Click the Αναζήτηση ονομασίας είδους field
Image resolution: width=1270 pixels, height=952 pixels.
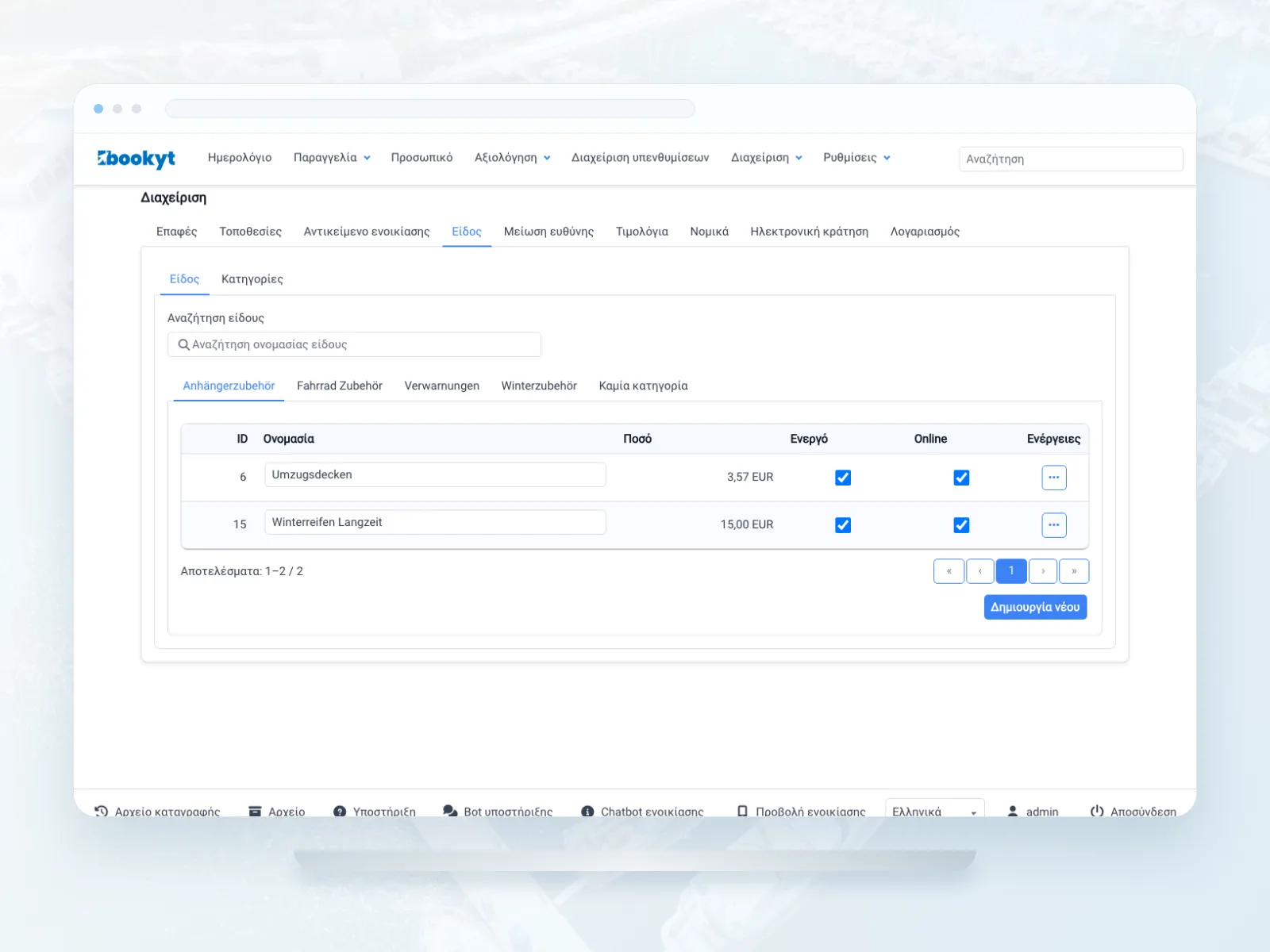click(354, 344)
